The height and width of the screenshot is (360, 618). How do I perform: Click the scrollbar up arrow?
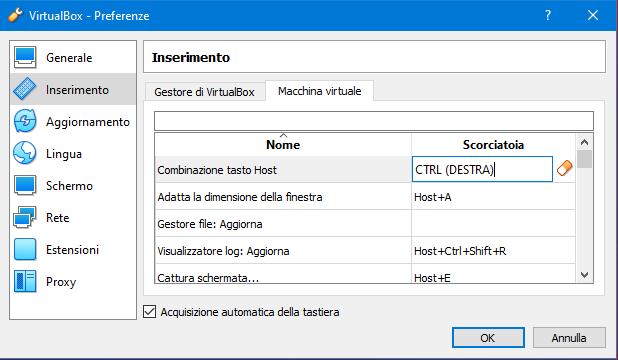584,142
